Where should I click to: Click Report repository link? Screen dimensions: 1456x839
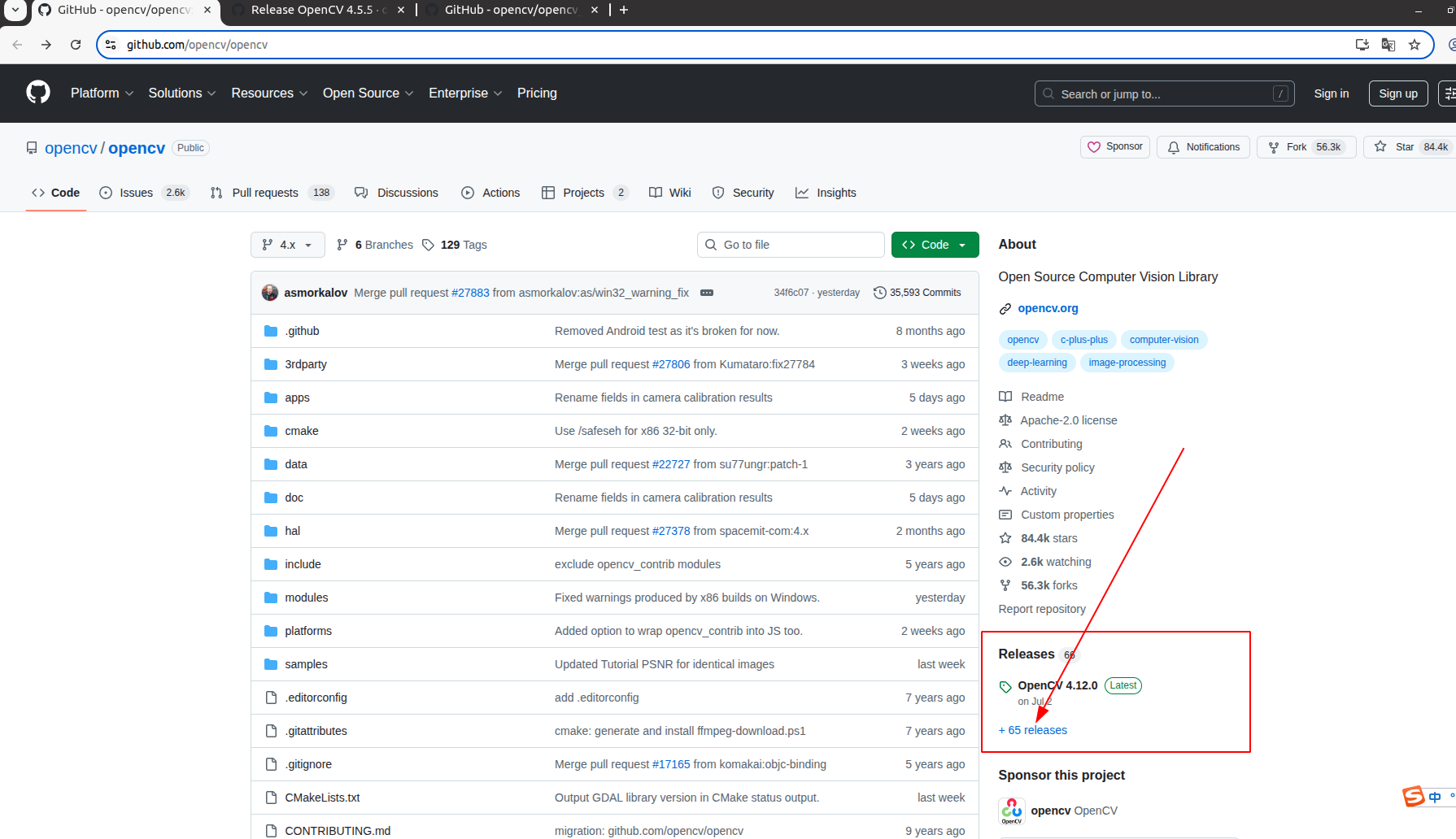1042,609
